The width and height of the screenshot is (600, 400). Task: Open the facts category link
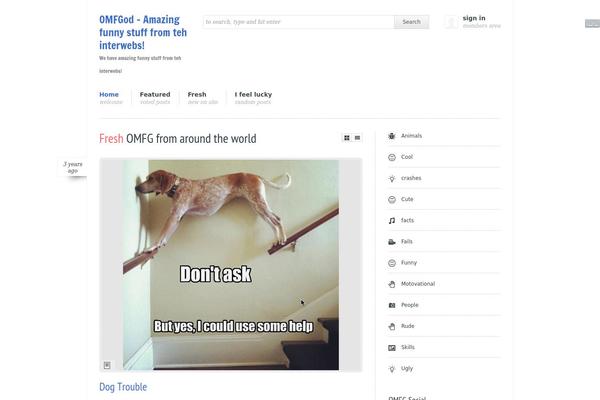[x=407, y=220]
